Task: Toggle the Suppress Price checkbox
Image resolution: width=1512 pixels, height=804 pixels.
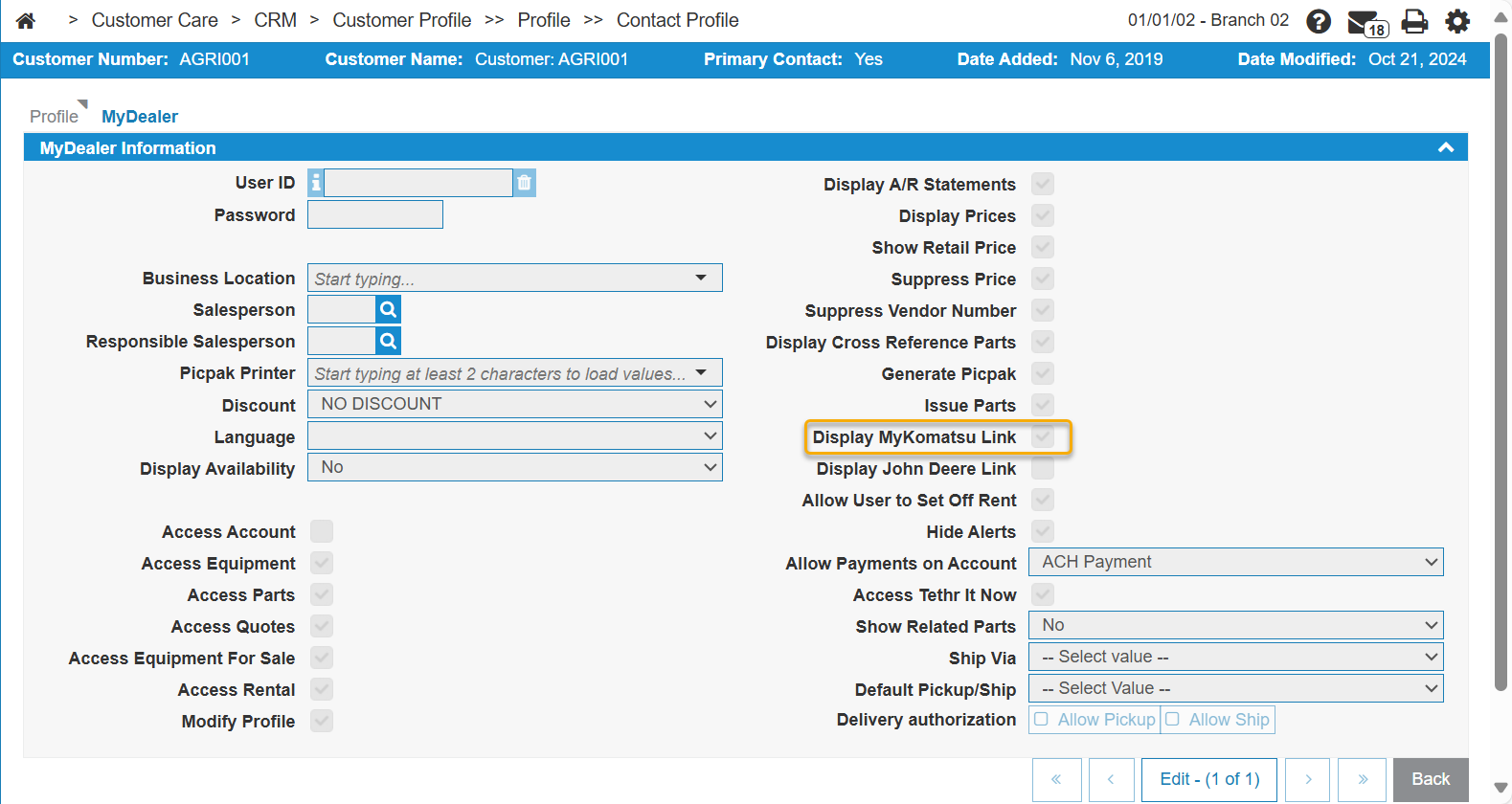Action: coord(1043,279)
